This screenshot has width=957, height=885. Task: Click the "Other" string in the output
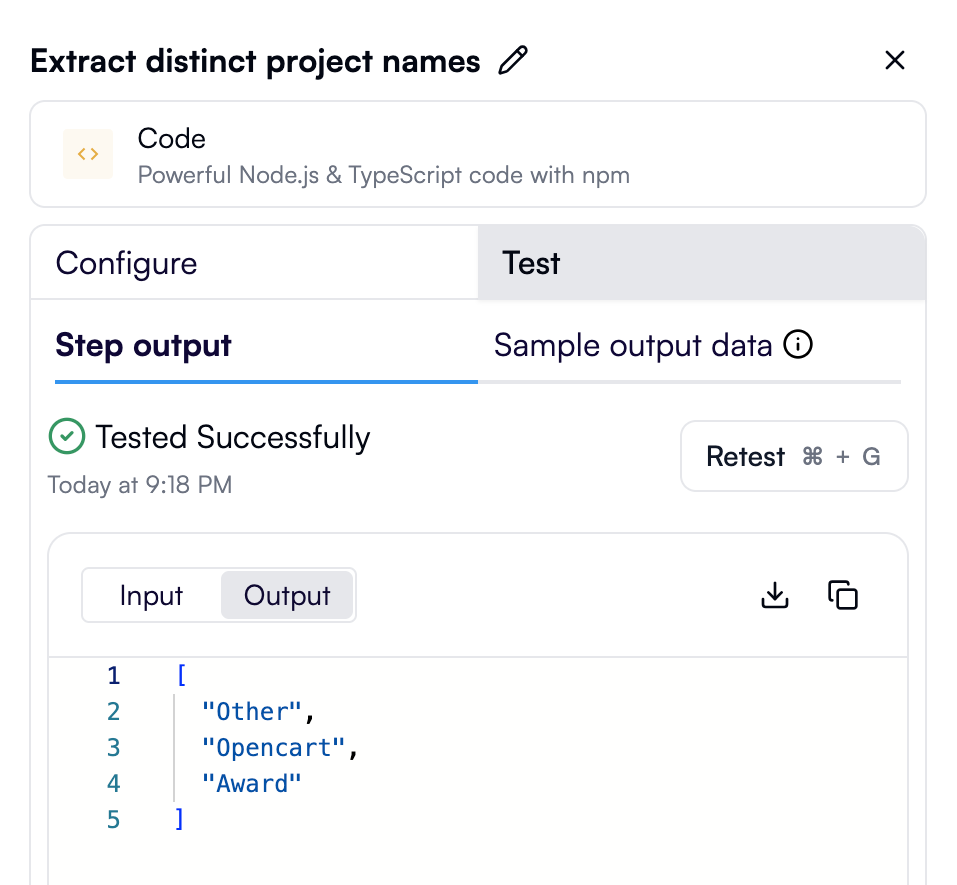(x=252, y=712)
